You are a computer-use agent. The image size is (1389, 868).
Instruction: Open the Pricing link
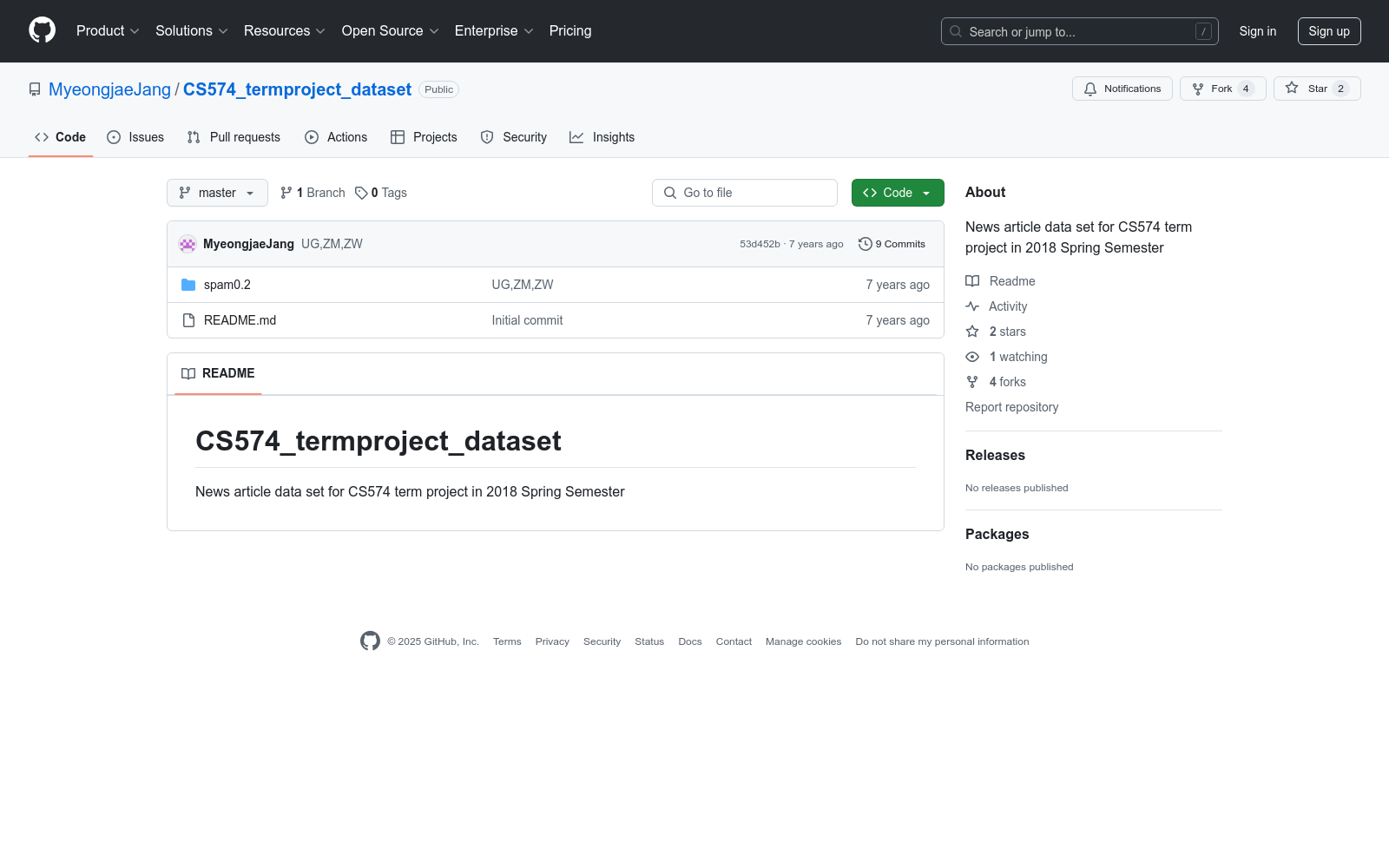click(570, 31)
